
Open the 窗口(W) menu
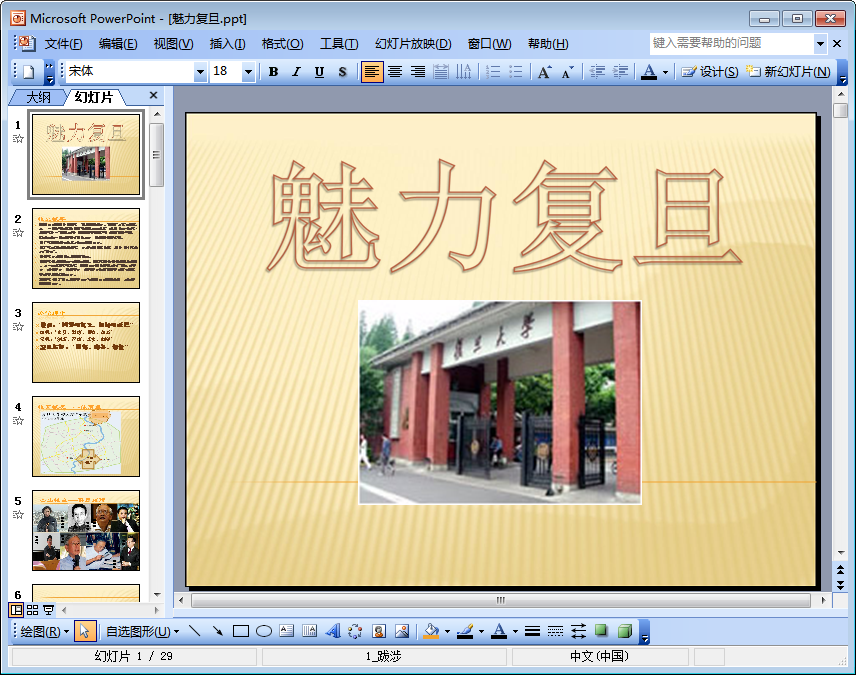[489, 44]
